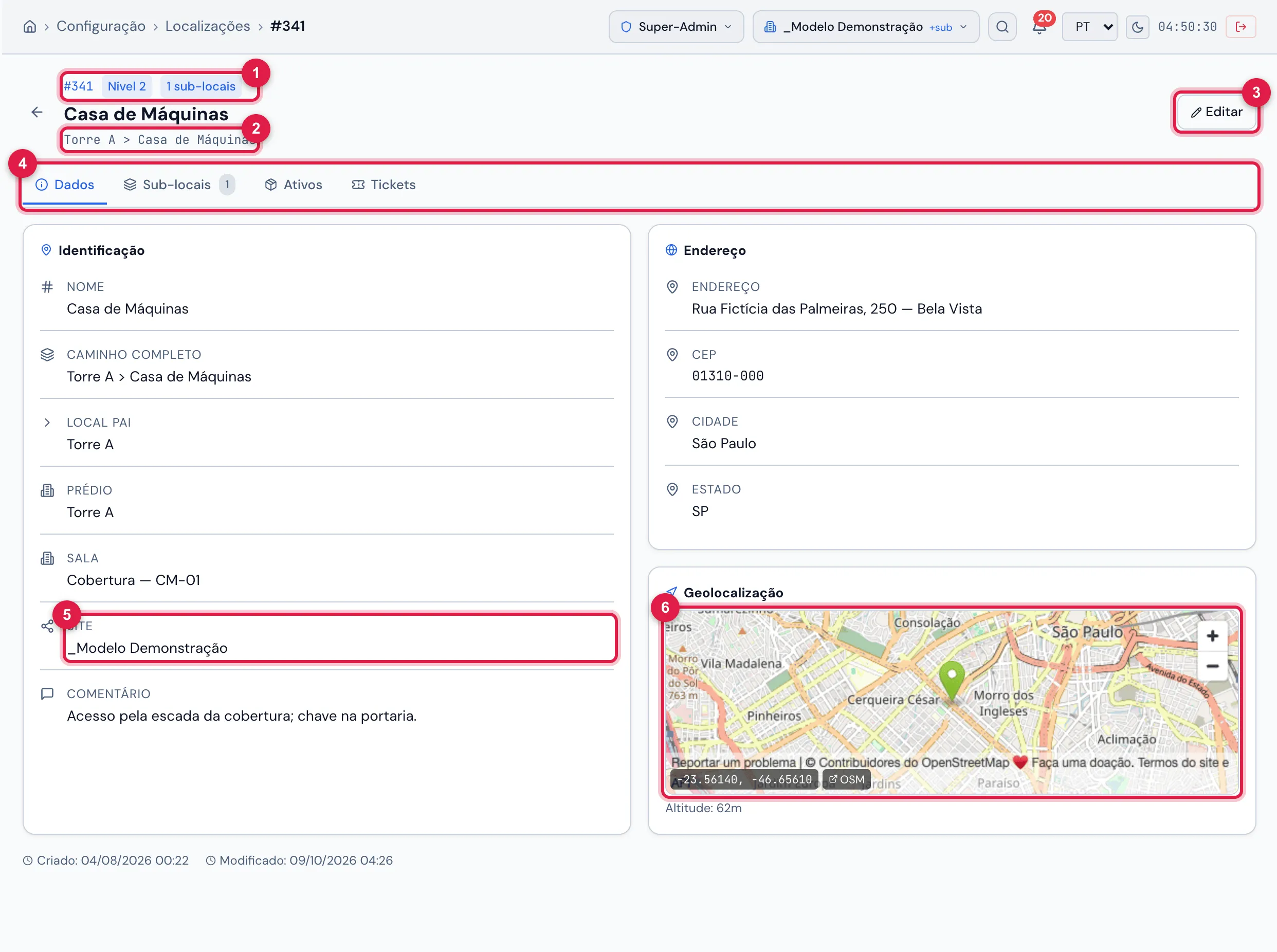
Task: Open Configuração in the breadcrumb
Action: coord(101,27)
